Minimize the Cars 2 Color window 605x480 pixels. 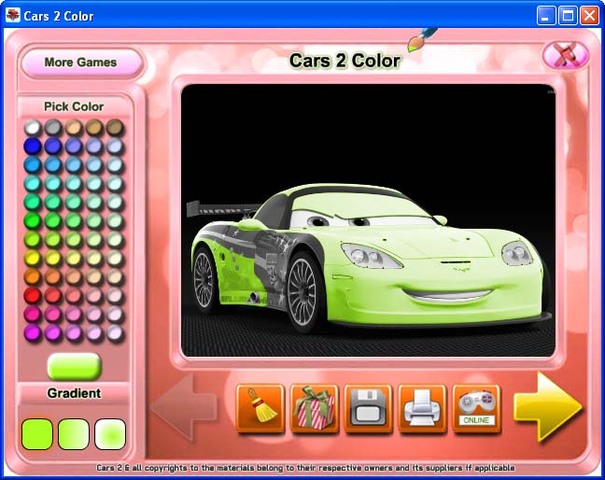click(546, 16)
